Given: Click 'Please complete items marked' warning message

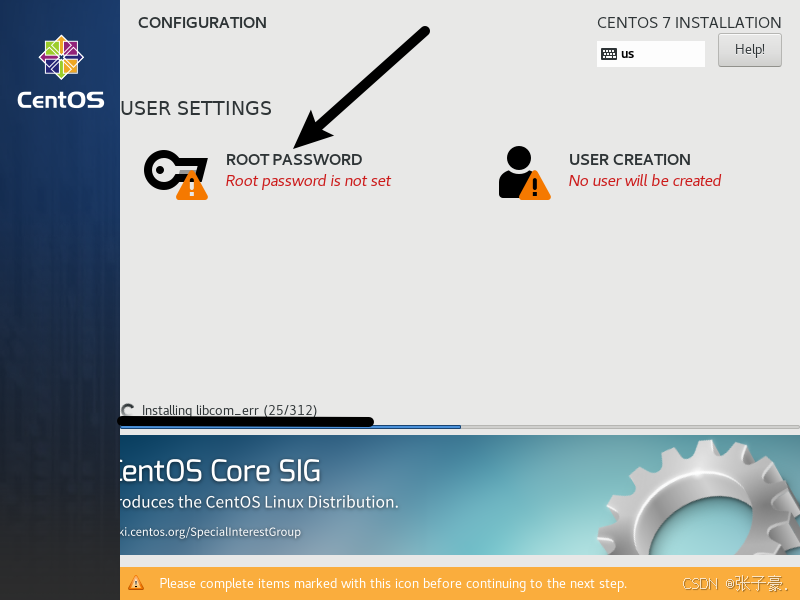Looking at the screenshot, I should pos(393,583).
